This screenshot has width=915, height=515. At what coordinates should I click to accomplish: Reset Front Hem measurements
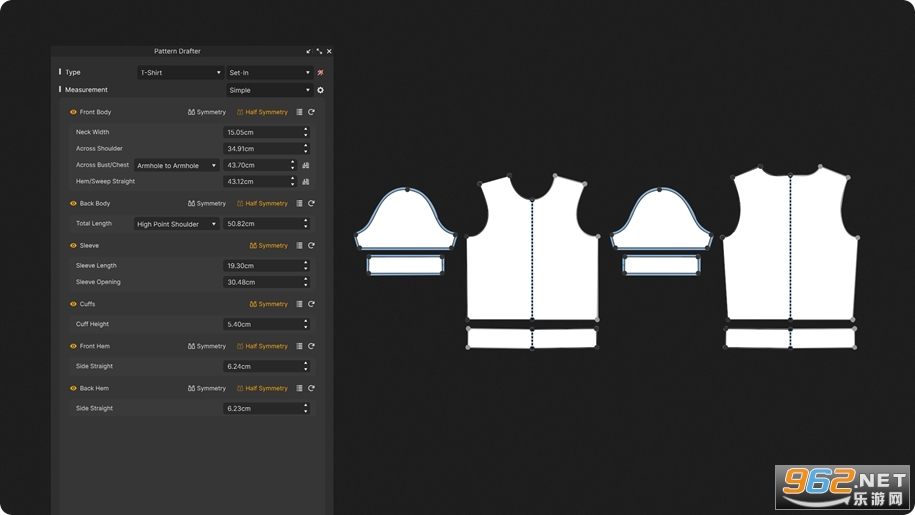point(312,346)
